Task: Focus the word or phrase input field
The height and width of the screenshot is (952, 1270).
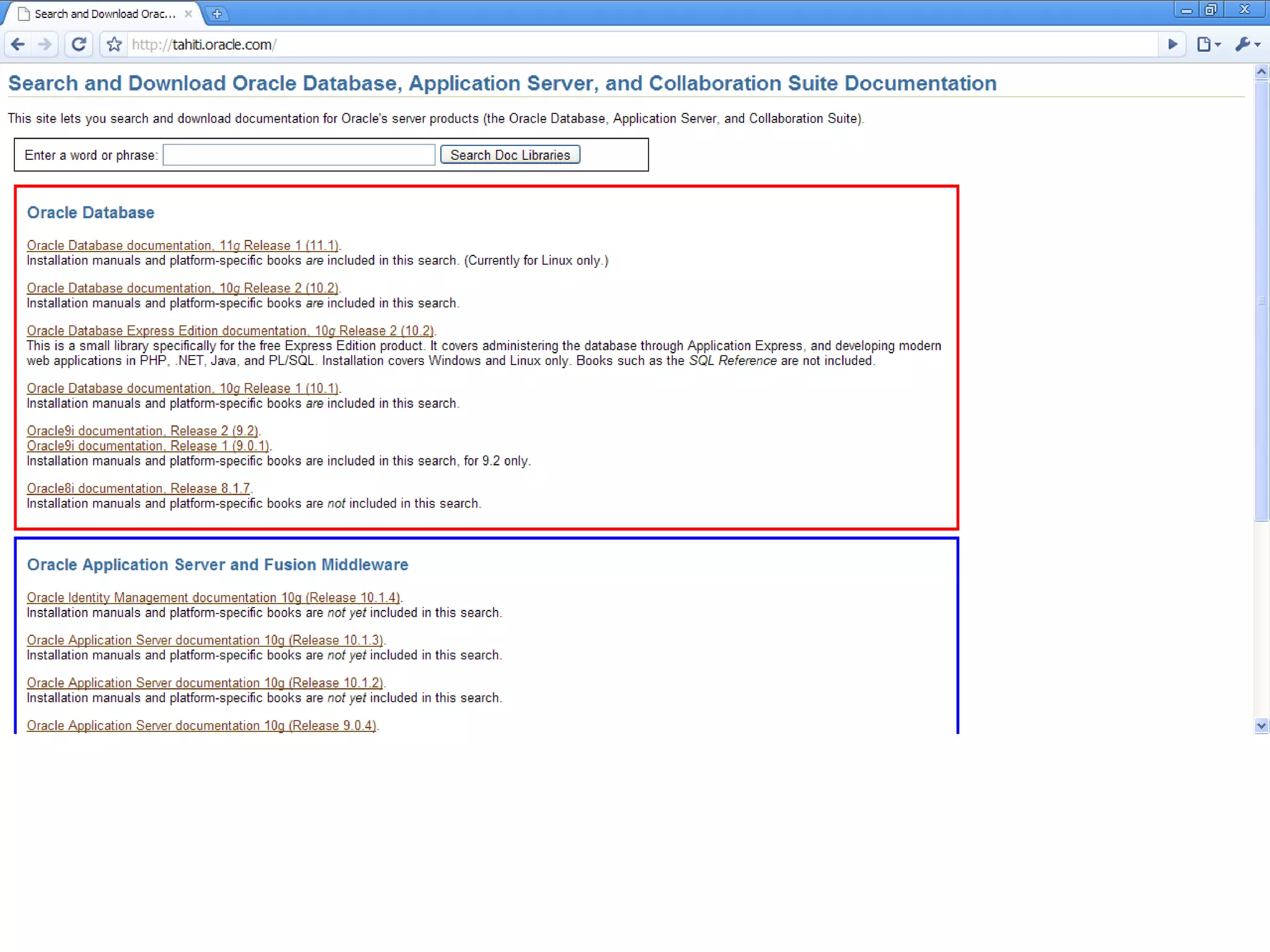Action: coord(298,155)
